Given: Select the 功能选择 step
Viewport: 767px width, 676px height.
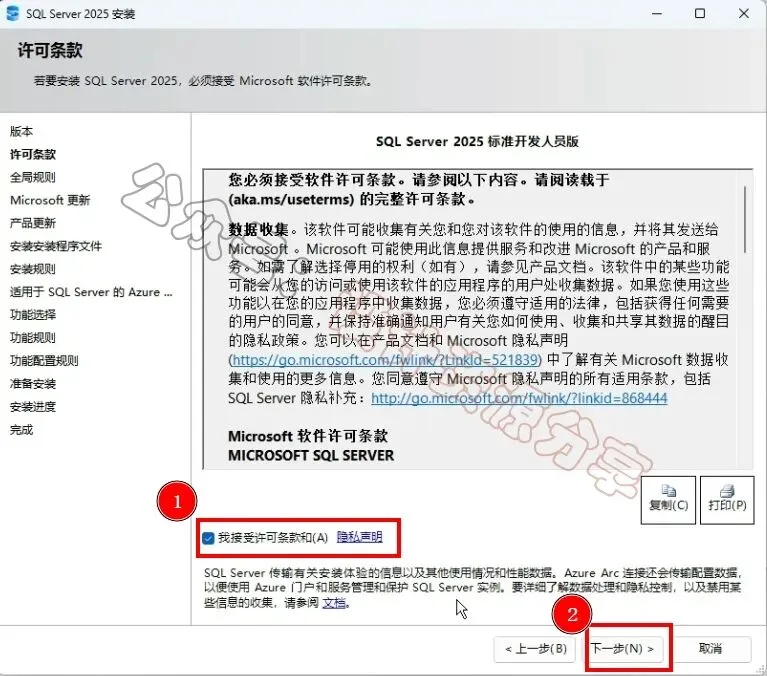Looking at the screenshot, I should click(33, 315).
